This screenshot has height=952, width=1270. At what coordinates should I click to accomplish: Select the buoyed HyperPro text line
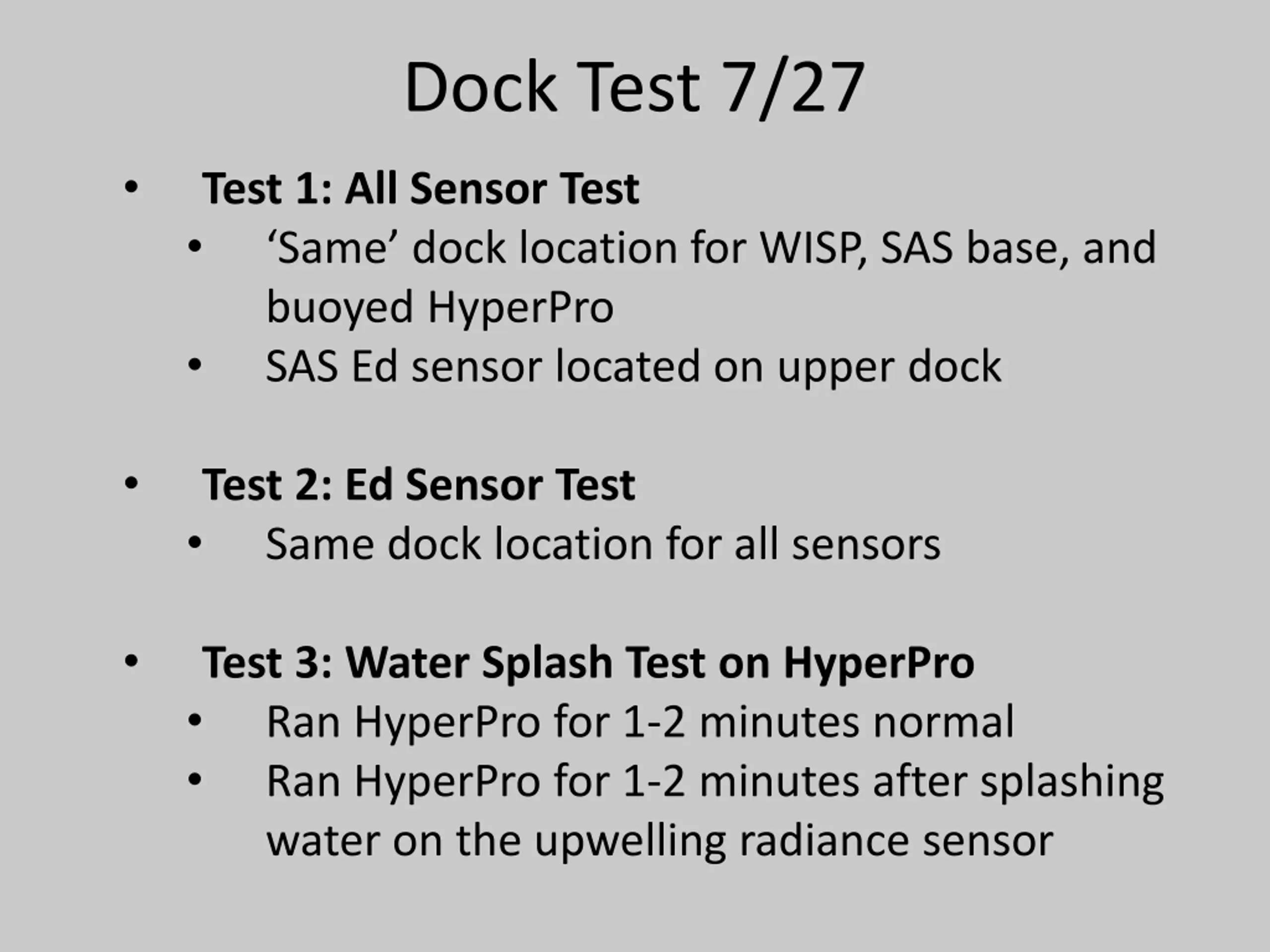(440, 307)
